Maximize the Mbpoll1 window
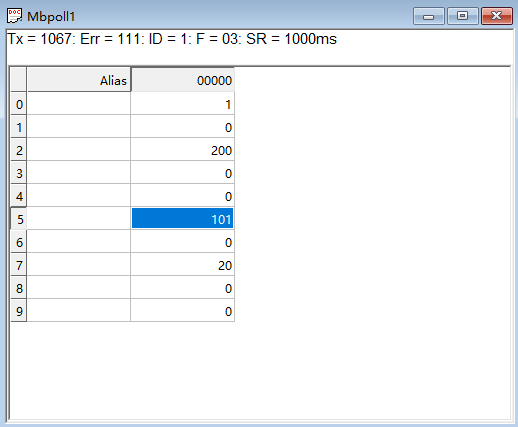The height and width of the screenshot is (427, 518). 463,16
